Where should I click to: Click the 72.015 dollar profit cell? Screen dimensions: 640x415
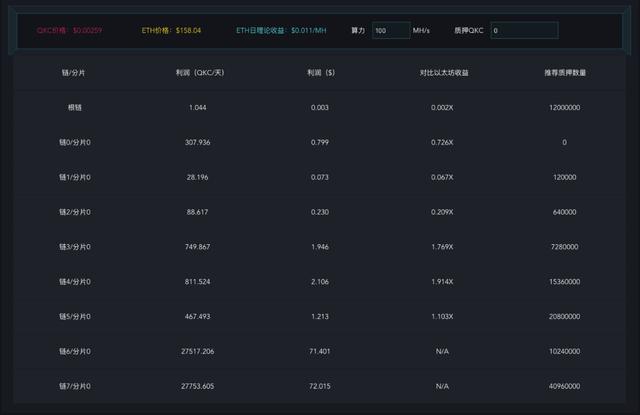pyautogui.click(x=320, y=386)
